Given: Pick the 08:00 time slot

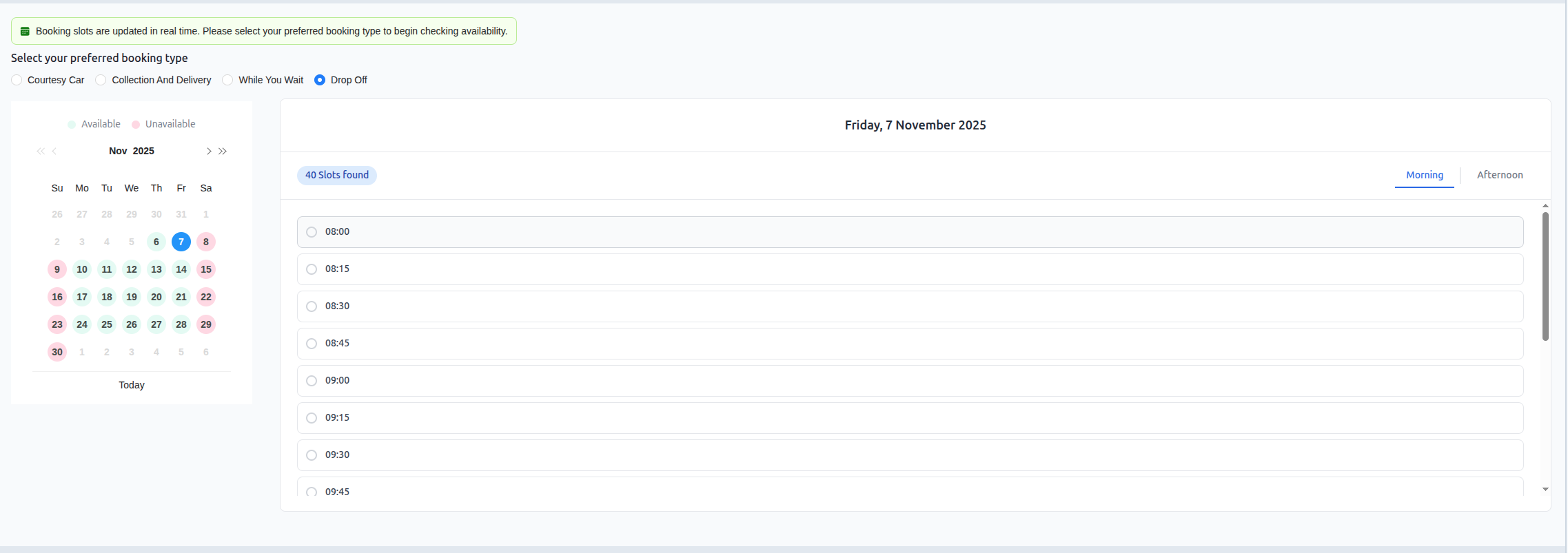Looking at the screenshot, I should click(x=312, y=232).
